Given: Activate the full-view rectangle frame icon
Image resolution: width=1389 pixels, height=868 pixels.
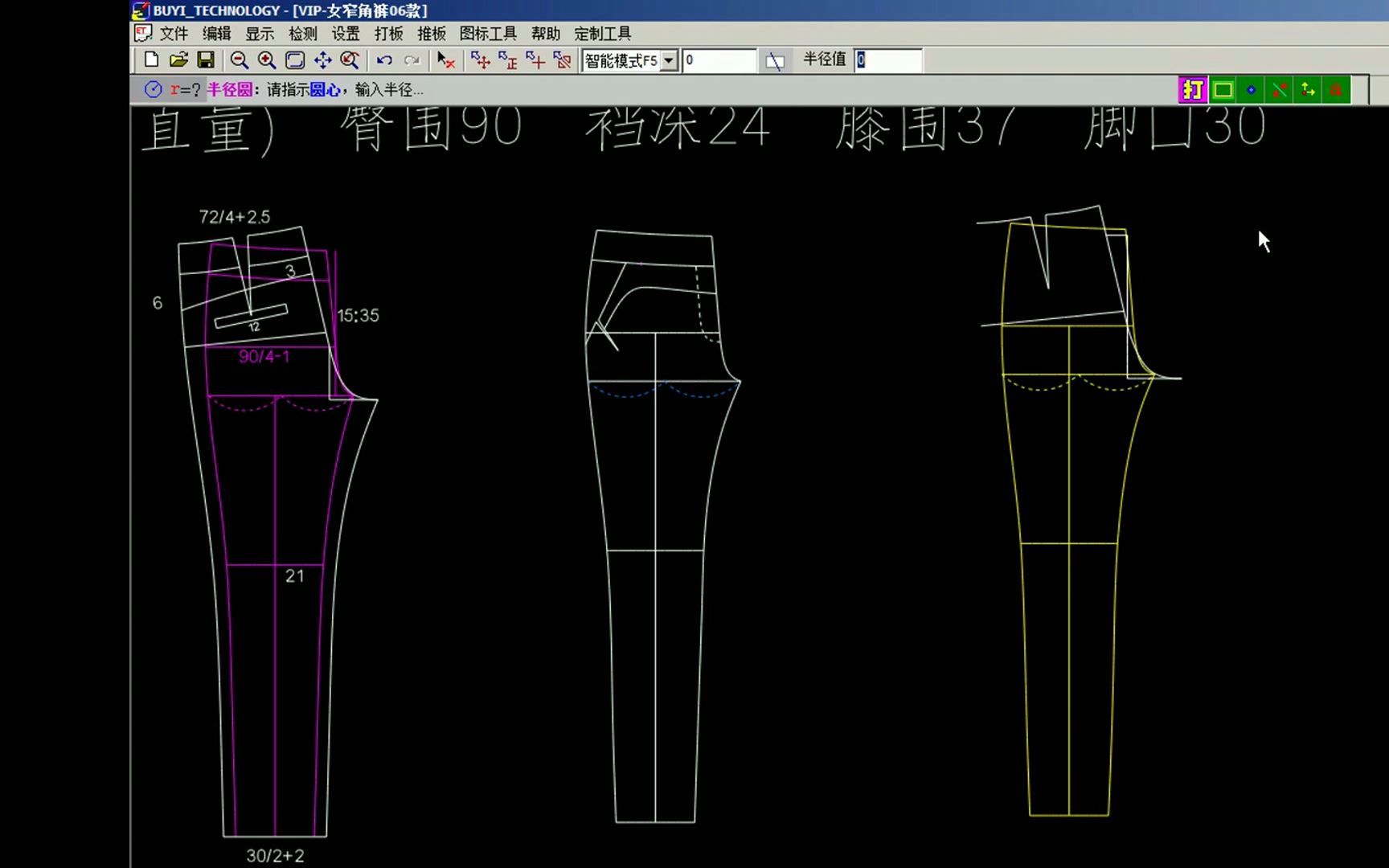Looking at the screenshot, I should coord(294,60).
